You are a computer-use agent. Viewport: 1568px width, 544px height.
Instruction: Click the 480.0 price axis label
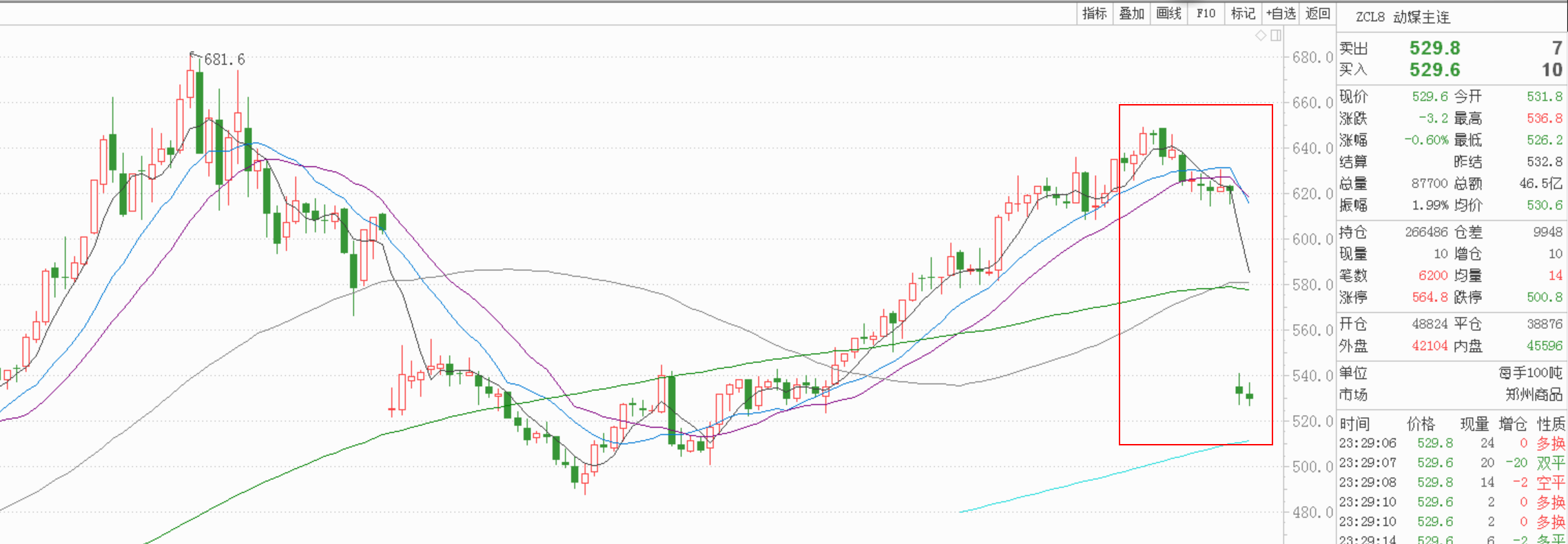pyautogui.click(x=1312, y=512)
